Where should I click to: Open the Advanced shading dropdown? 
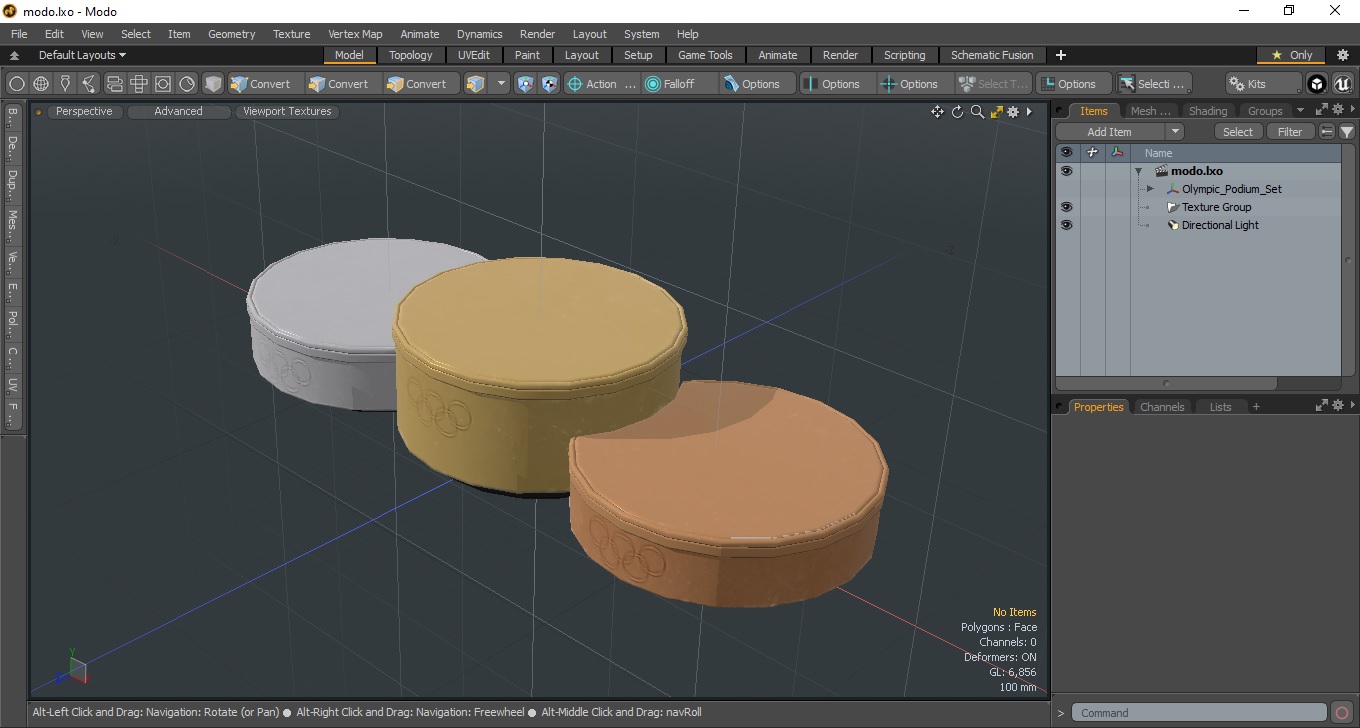pos(178,112)
